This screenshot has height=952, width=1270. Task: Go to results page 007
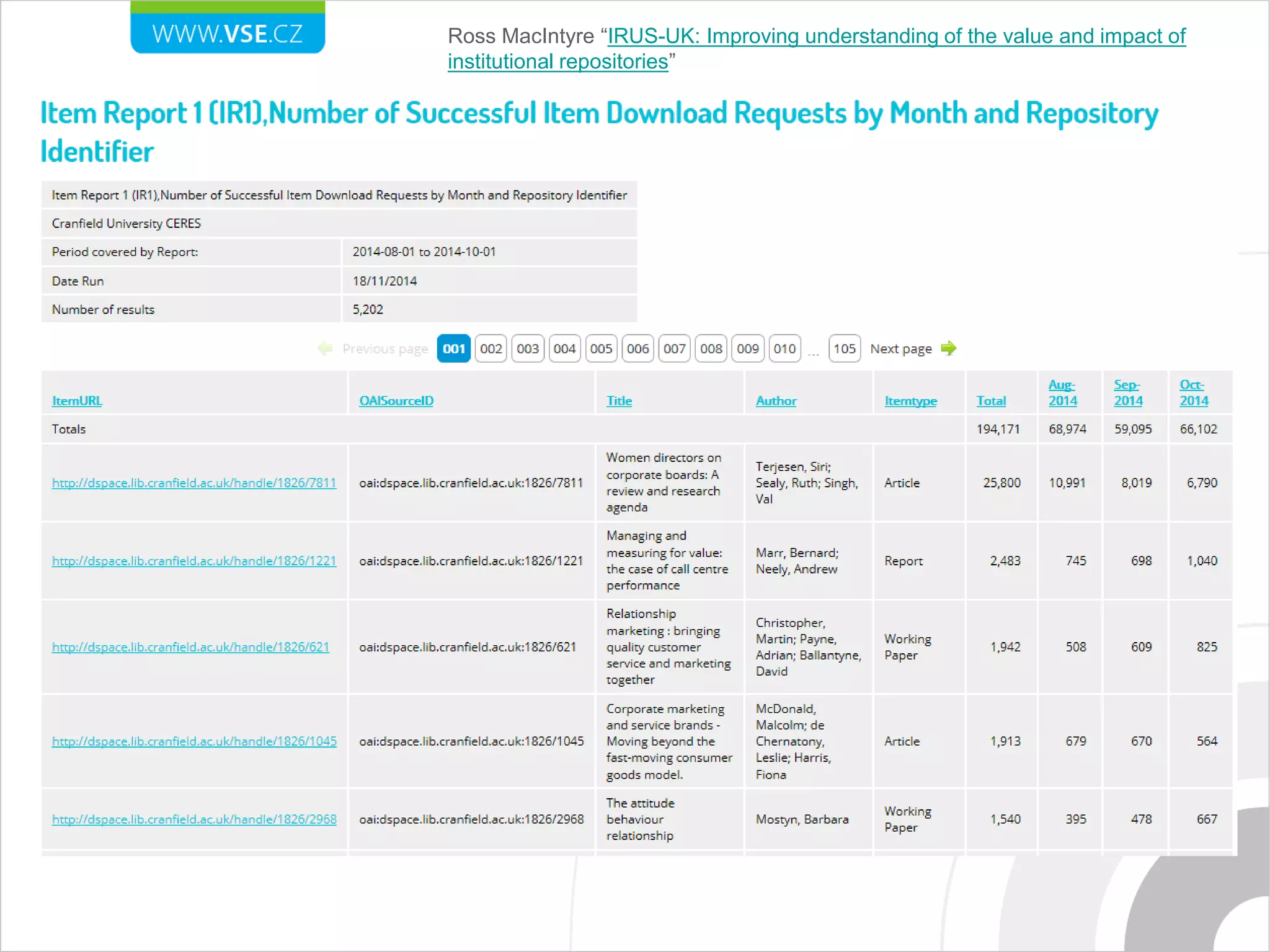674,348
